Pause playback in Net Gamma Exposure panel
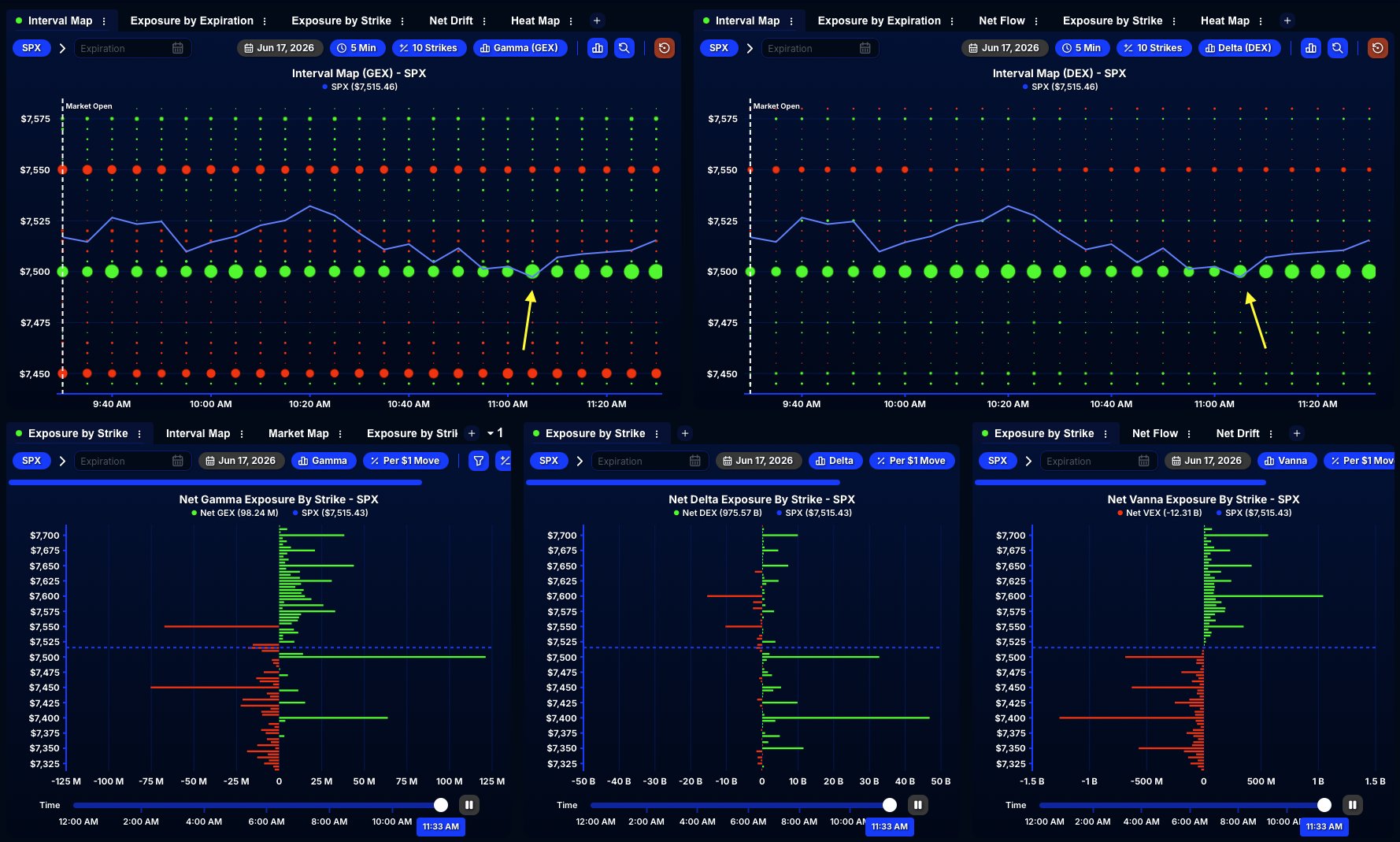The width and height of the screenshot is (1400, 842). [x=469, y=805]
